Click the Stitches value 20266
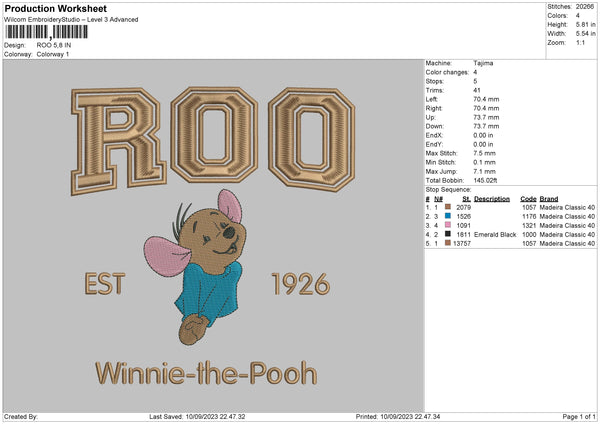The height and width of the screenshot is (424, 600). pos(586,6)
